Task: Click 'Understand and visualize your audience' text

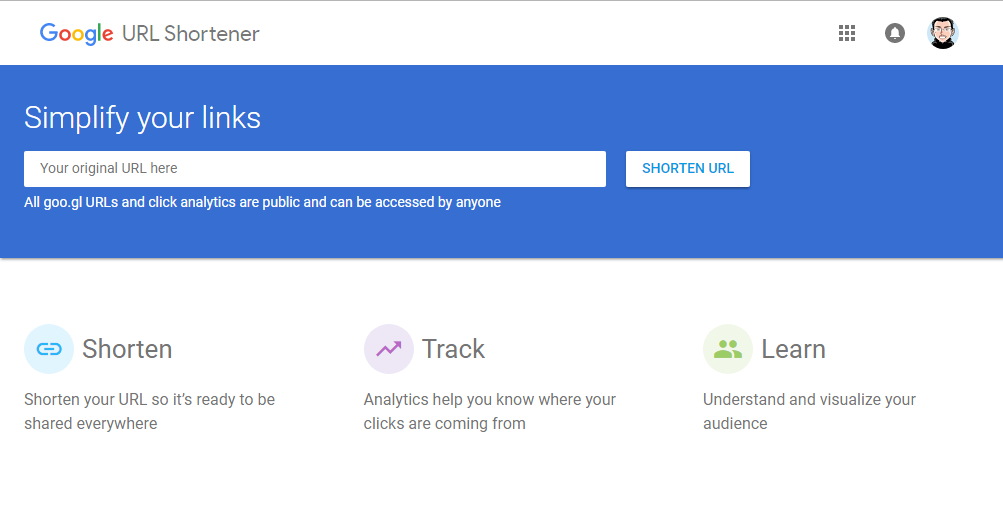Action: point(810,411)
